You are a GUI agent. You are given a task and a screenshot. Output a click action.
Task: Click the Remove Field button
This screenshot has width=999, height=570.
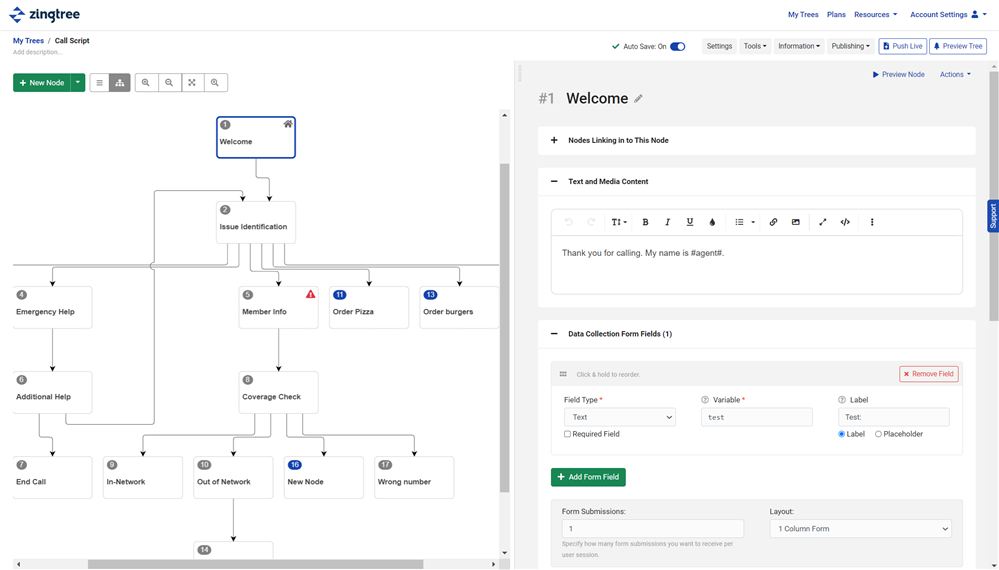[928, 374]
